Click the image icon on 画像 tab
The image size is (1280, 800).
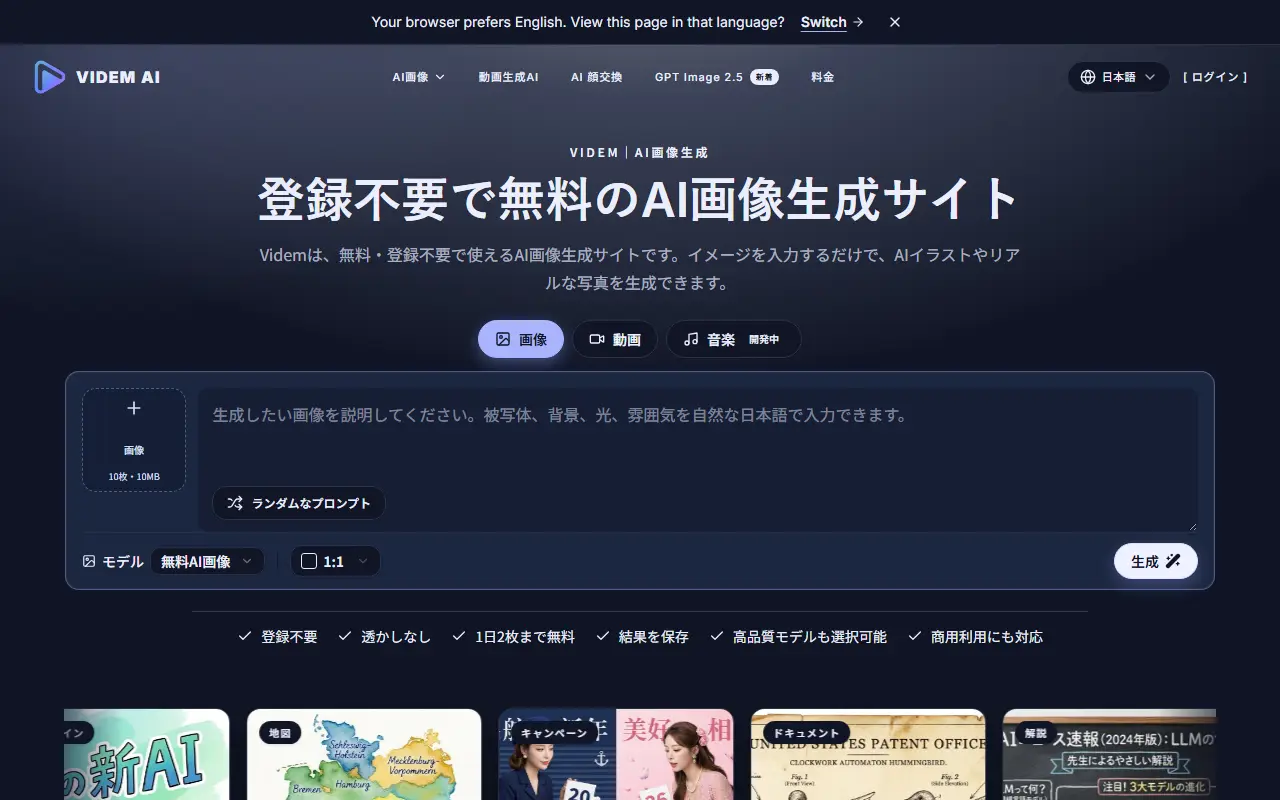503,339
